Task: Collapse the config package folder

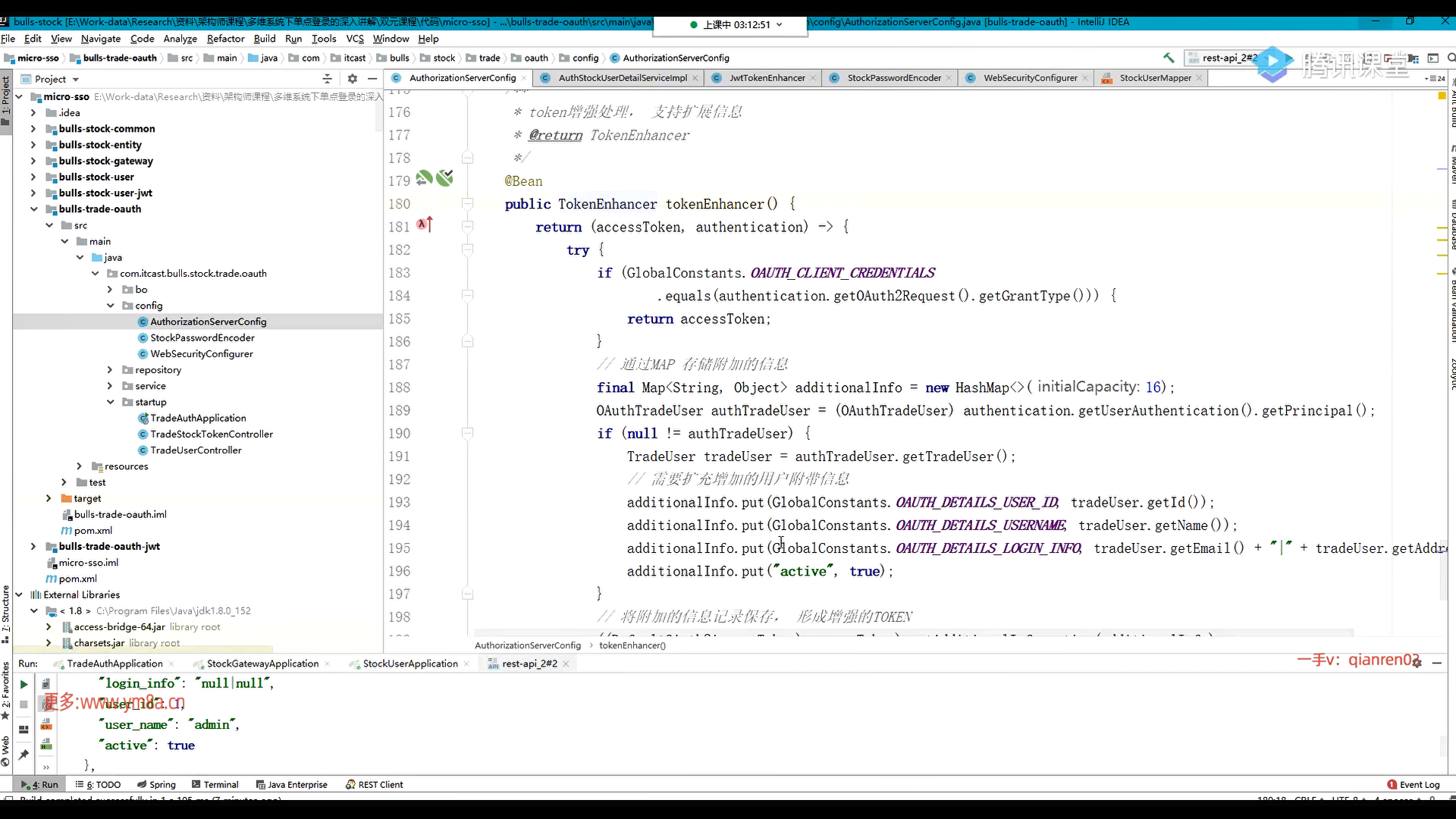Action: pyautogui.click(x=111, y=306)
